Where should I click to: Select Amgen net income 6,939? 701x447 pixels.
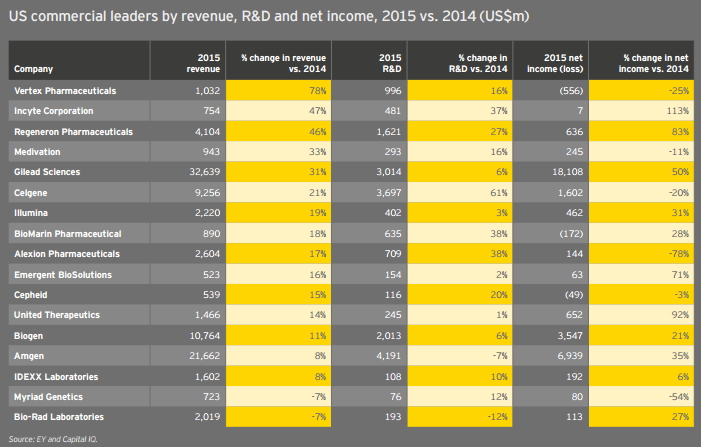coord(570,356)
